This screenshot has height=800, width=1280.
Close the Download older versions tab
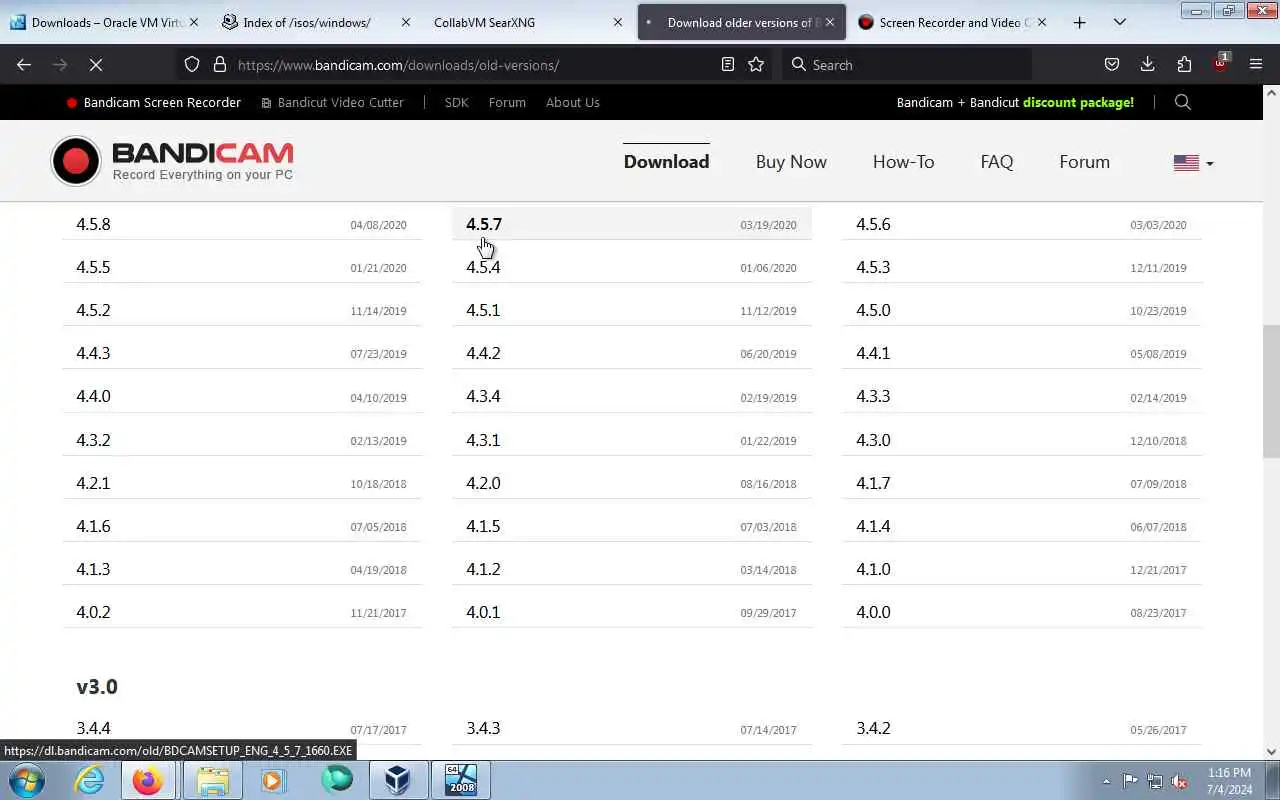tap(829, 22)
